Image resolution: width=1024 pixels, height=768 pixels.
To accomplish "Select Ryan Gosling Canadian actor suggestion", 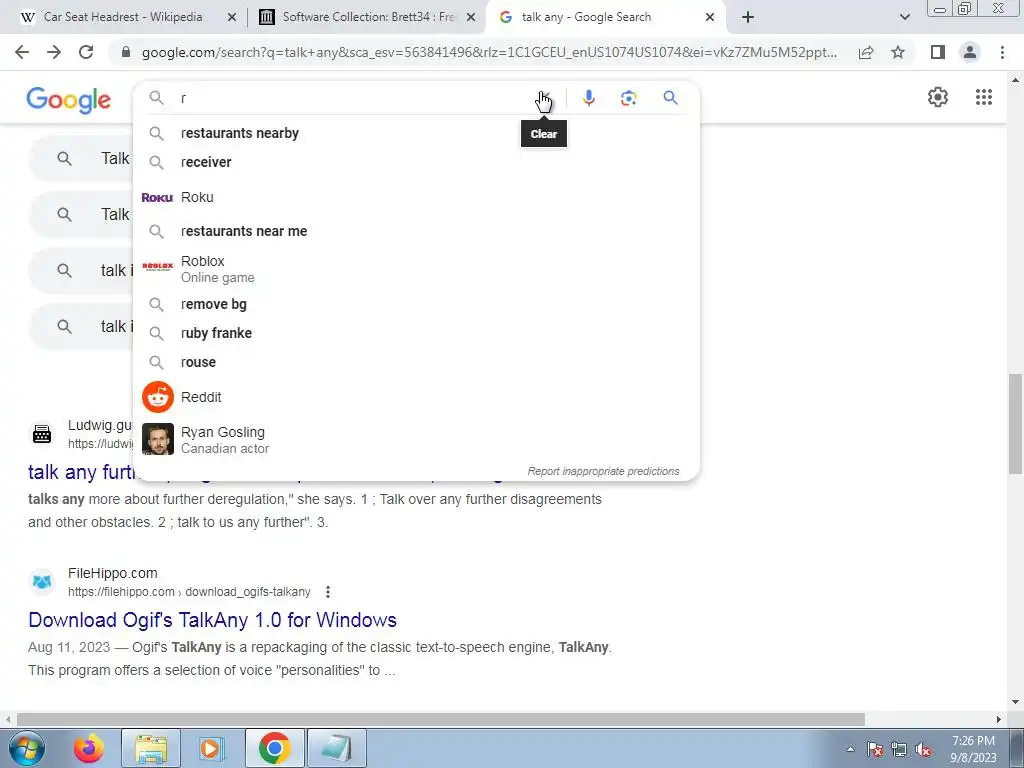I will (x=416, y=440).
